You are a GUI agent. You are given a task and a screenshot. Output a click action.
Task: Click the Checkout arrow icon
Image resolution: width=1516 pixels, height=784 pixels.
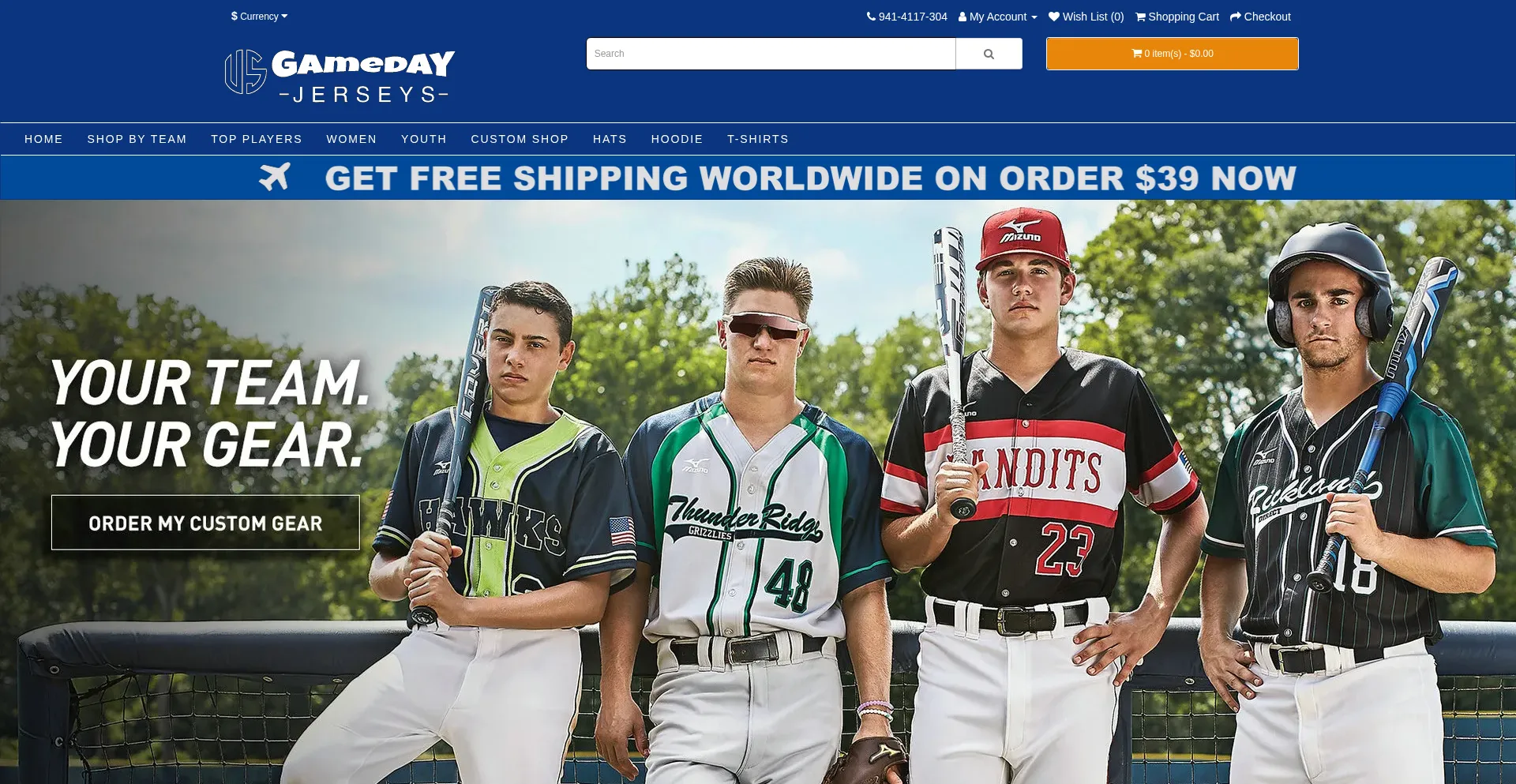[x=1236, y=17]
